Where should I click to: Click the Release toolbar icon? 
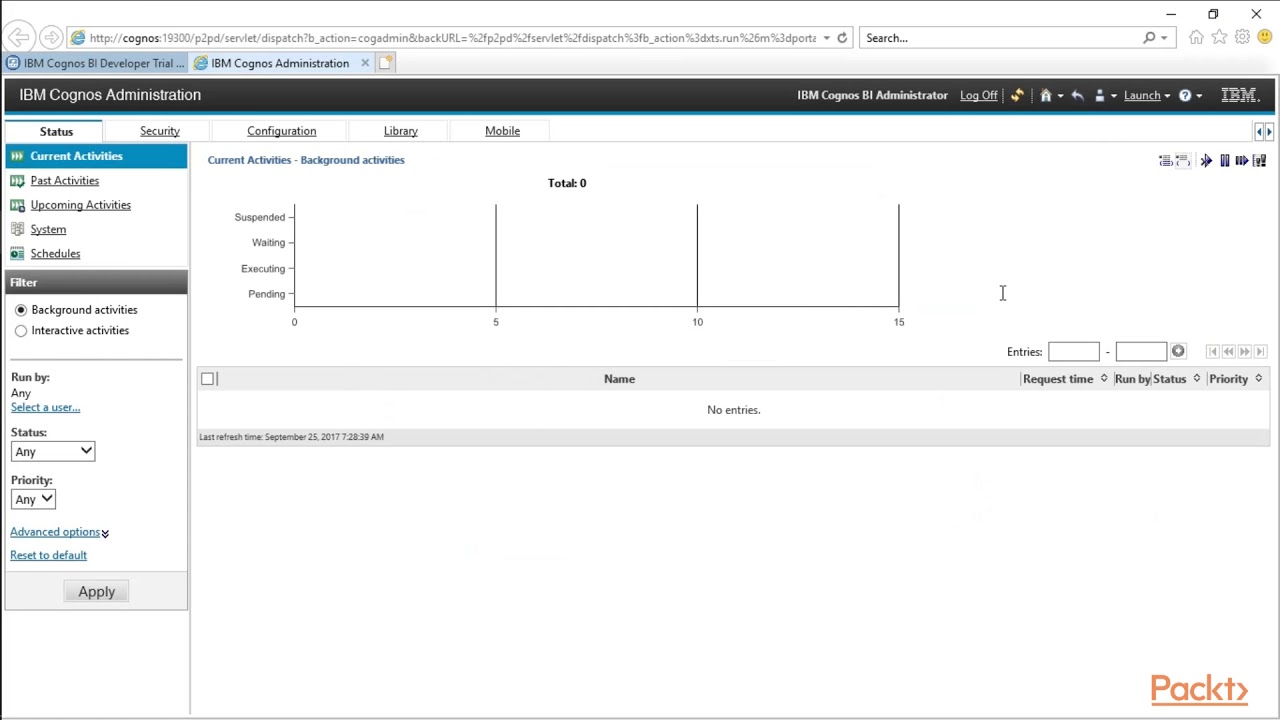[x=1242, y=161]
